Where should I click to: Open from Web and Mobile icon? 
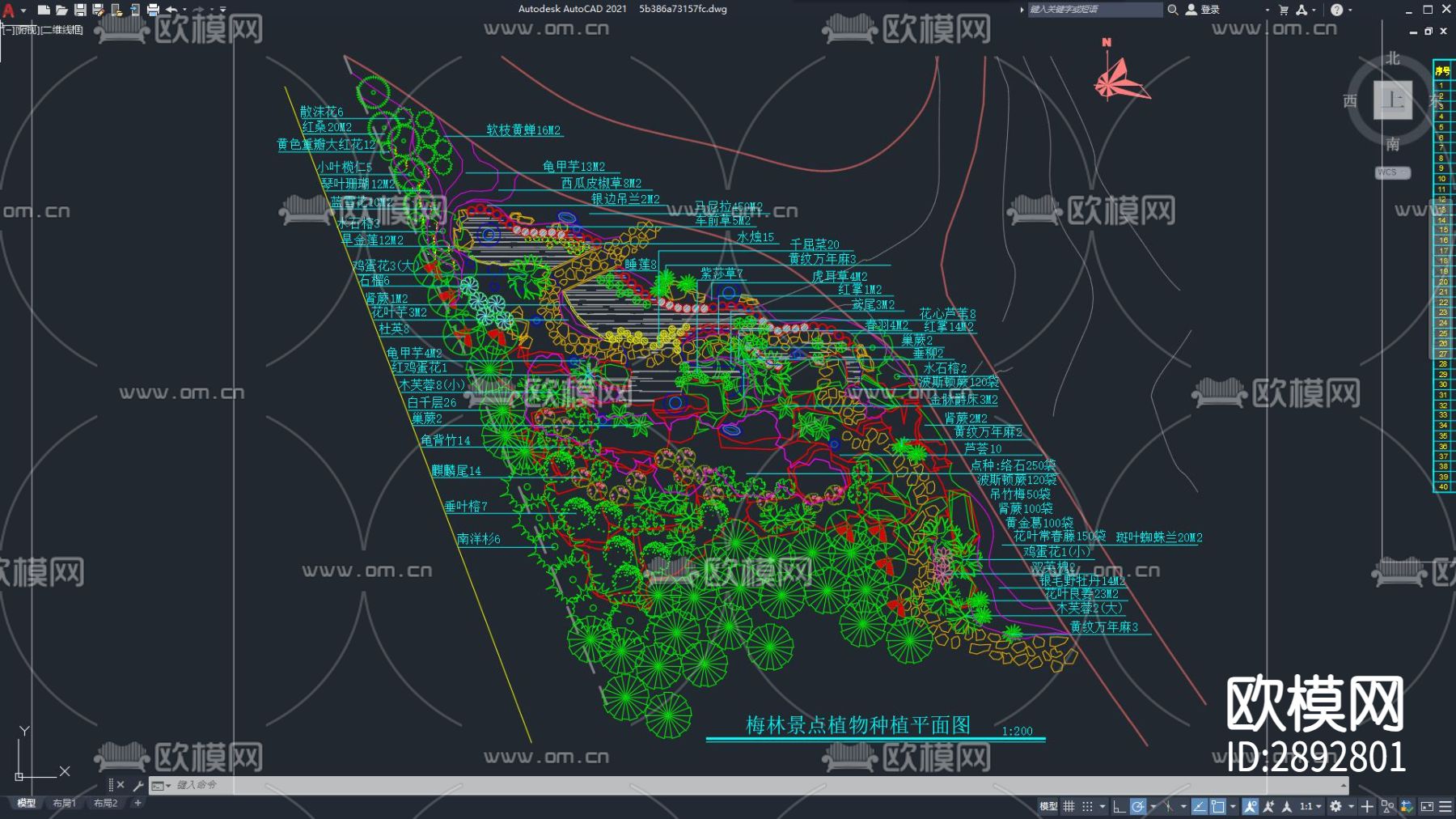116,10
